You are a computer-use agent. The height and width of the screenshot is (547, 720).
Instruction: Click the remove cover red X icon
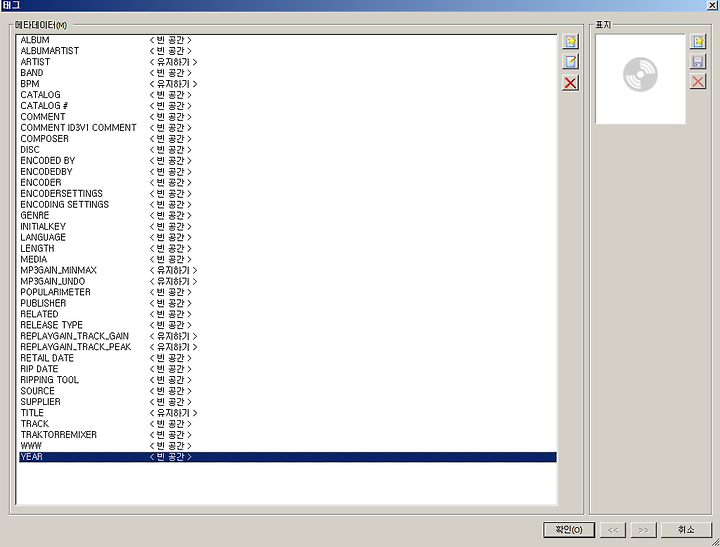[x=698, y=82]
